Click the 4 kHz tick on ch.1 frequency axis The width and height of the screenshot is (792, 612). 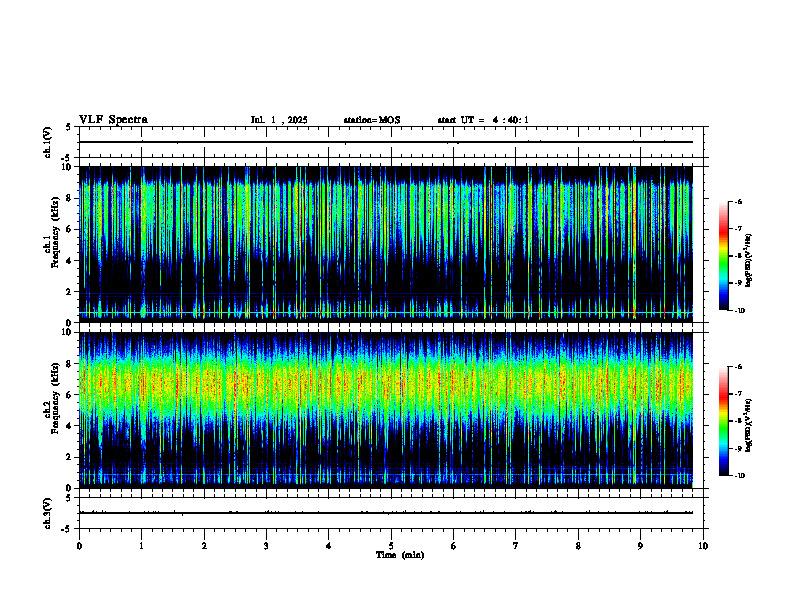coord(70,261)
